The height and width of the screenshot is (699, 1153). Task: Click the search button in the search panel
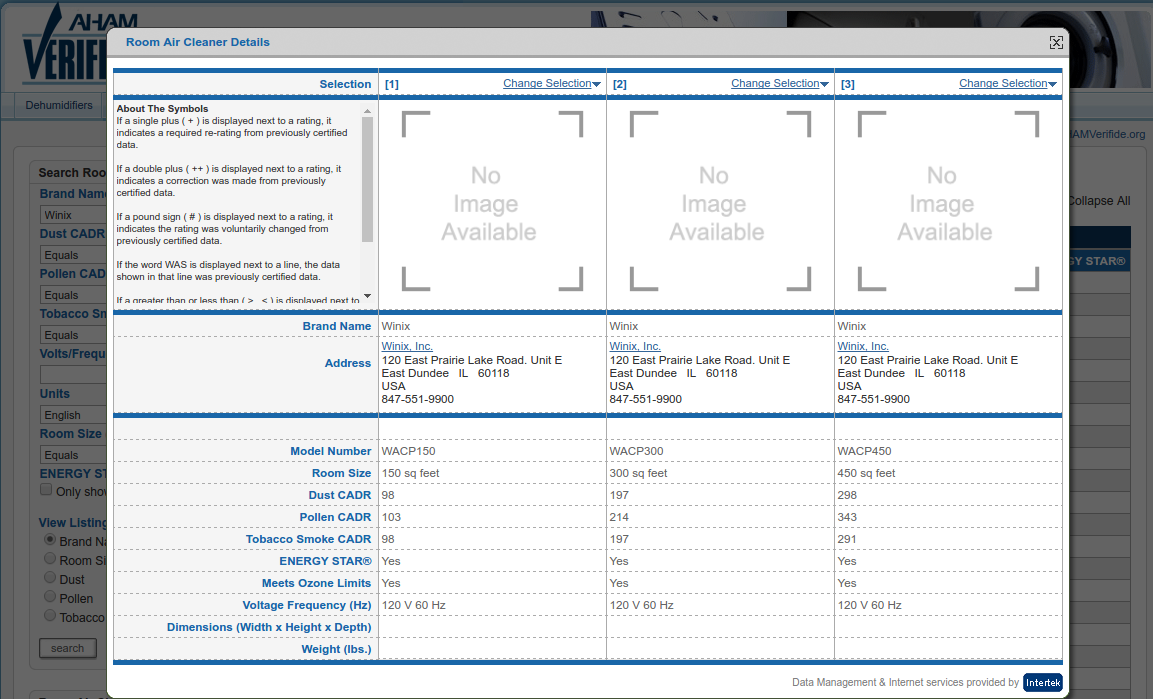coord(68,648)
